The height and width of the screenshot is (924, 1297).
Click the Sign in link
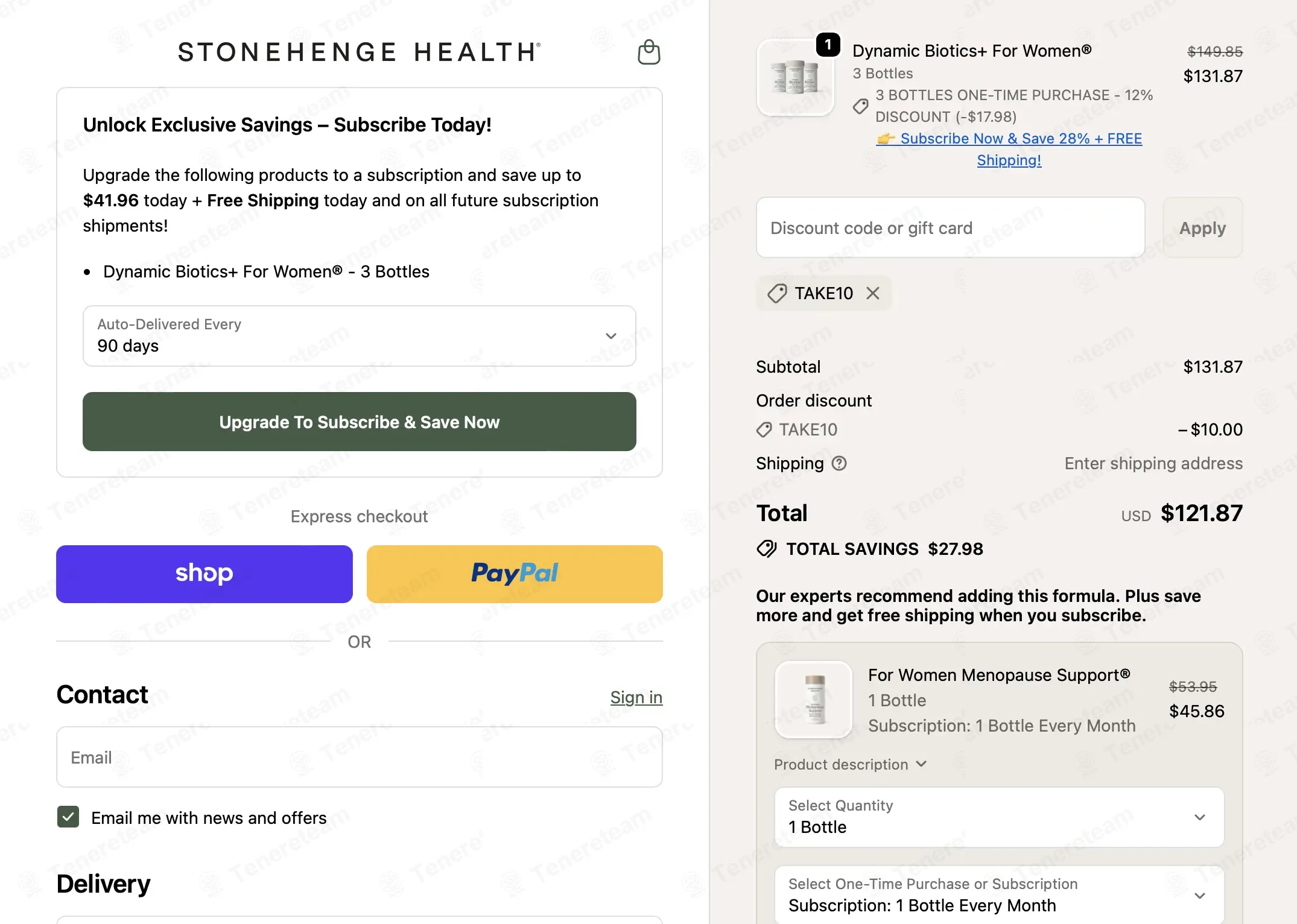[636, 697]
